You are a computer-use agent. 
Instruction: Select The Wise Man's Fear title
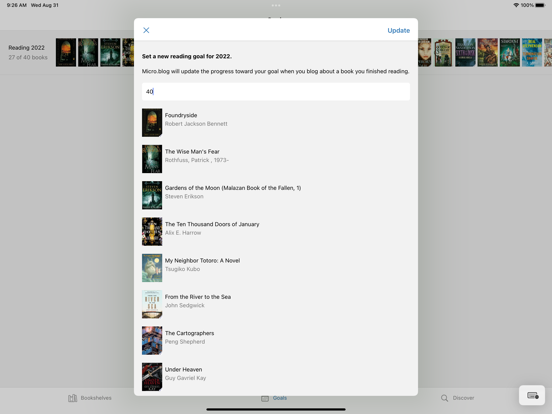192,151
